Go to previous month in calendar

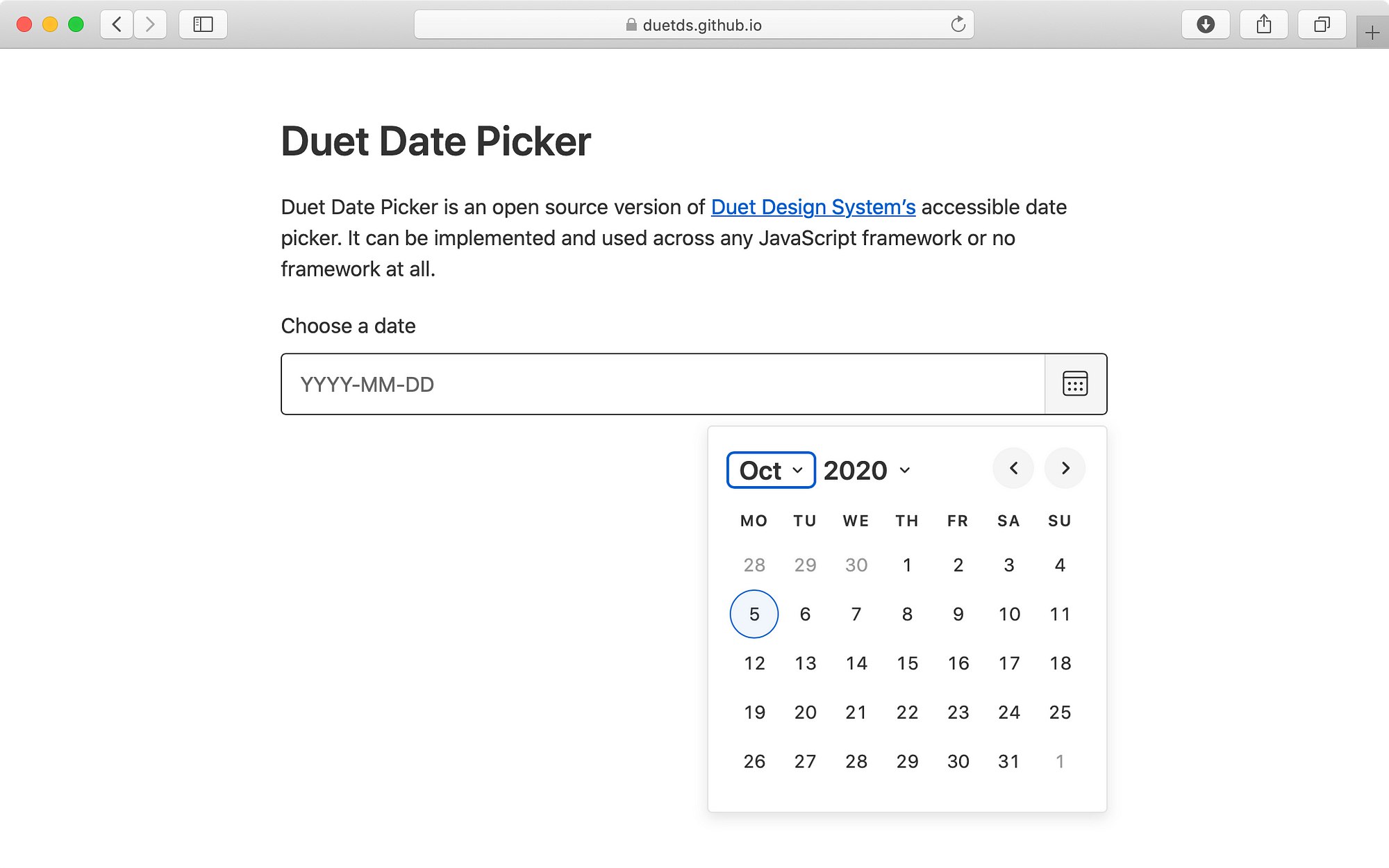(1013, 469)
